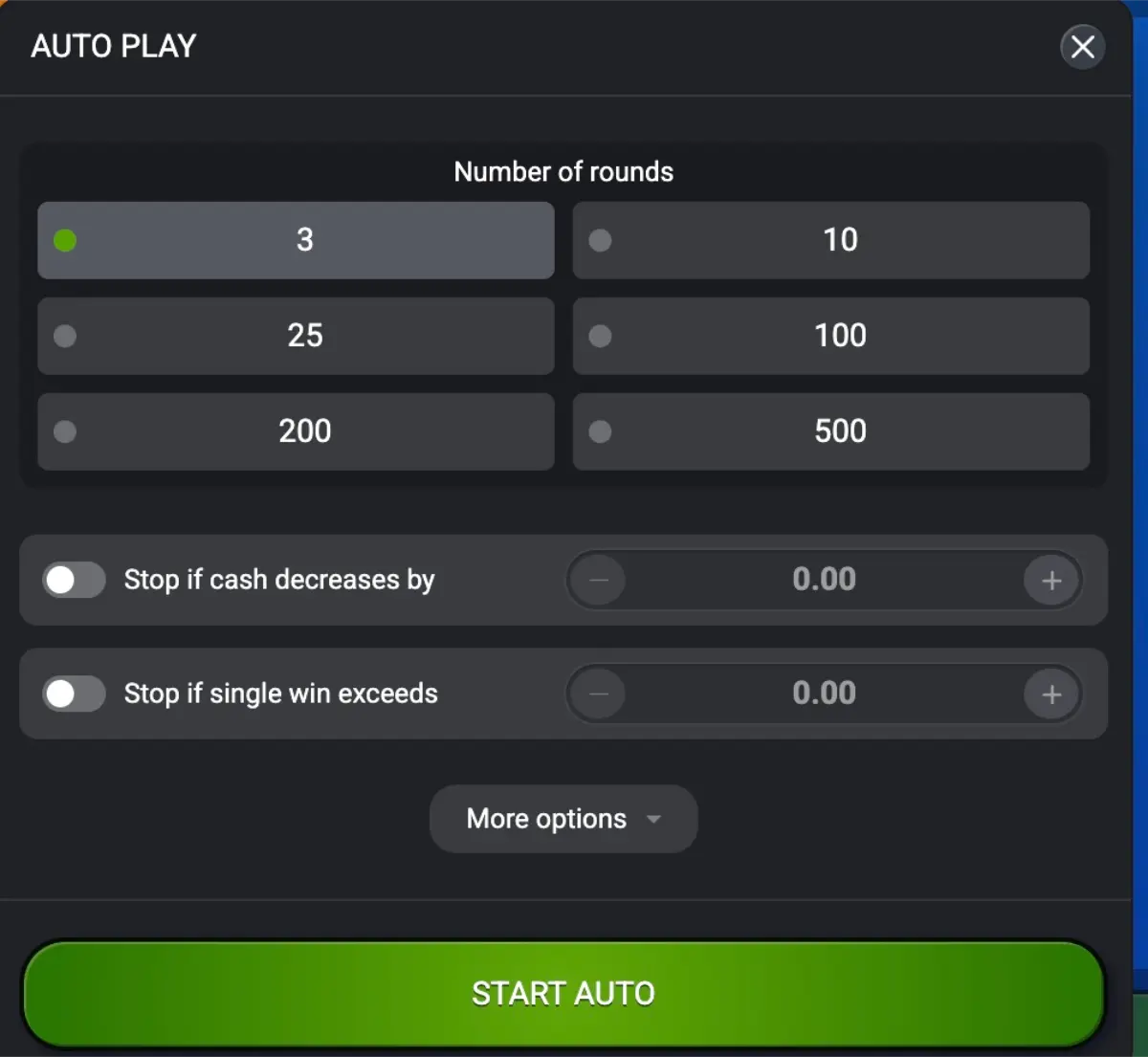Click the 'Stop if single win exceeds' label

[x=281, y=694]
